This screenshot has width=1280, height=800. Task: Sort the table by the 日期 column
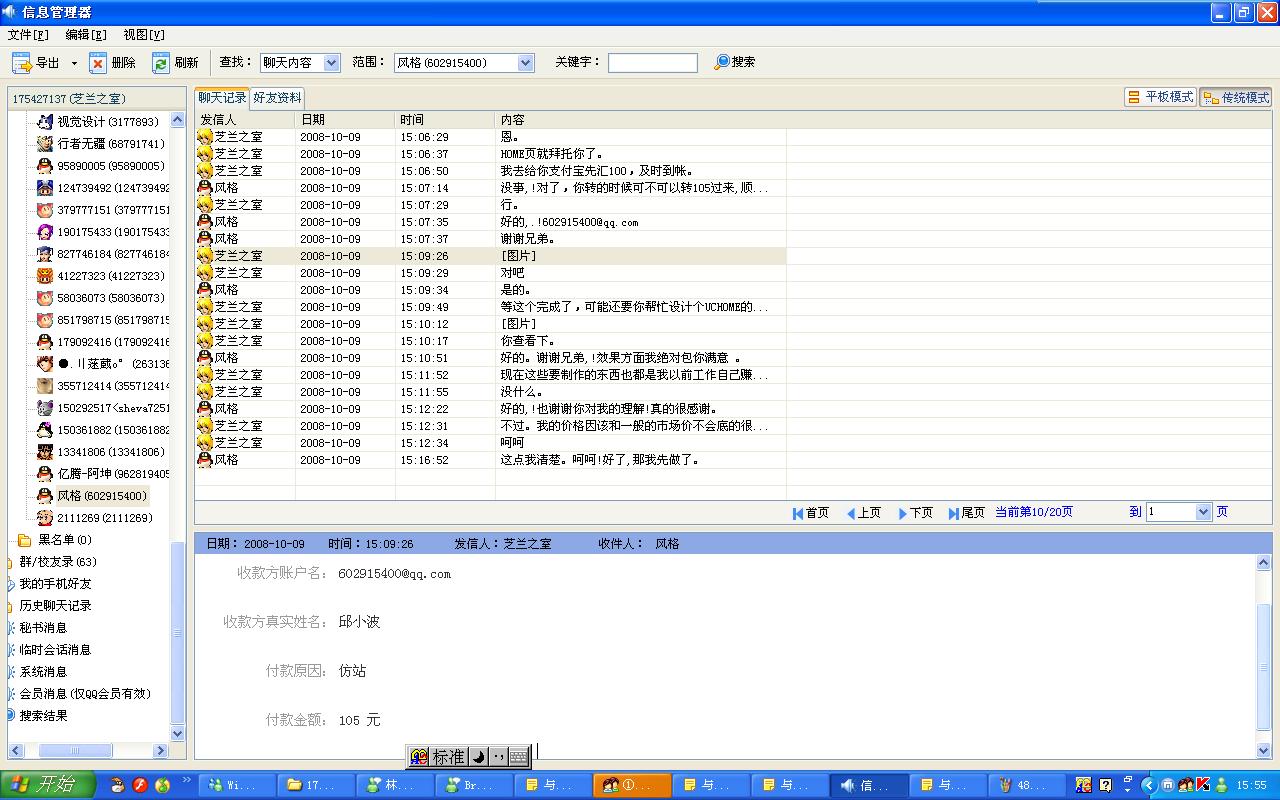tap(345, 119)
